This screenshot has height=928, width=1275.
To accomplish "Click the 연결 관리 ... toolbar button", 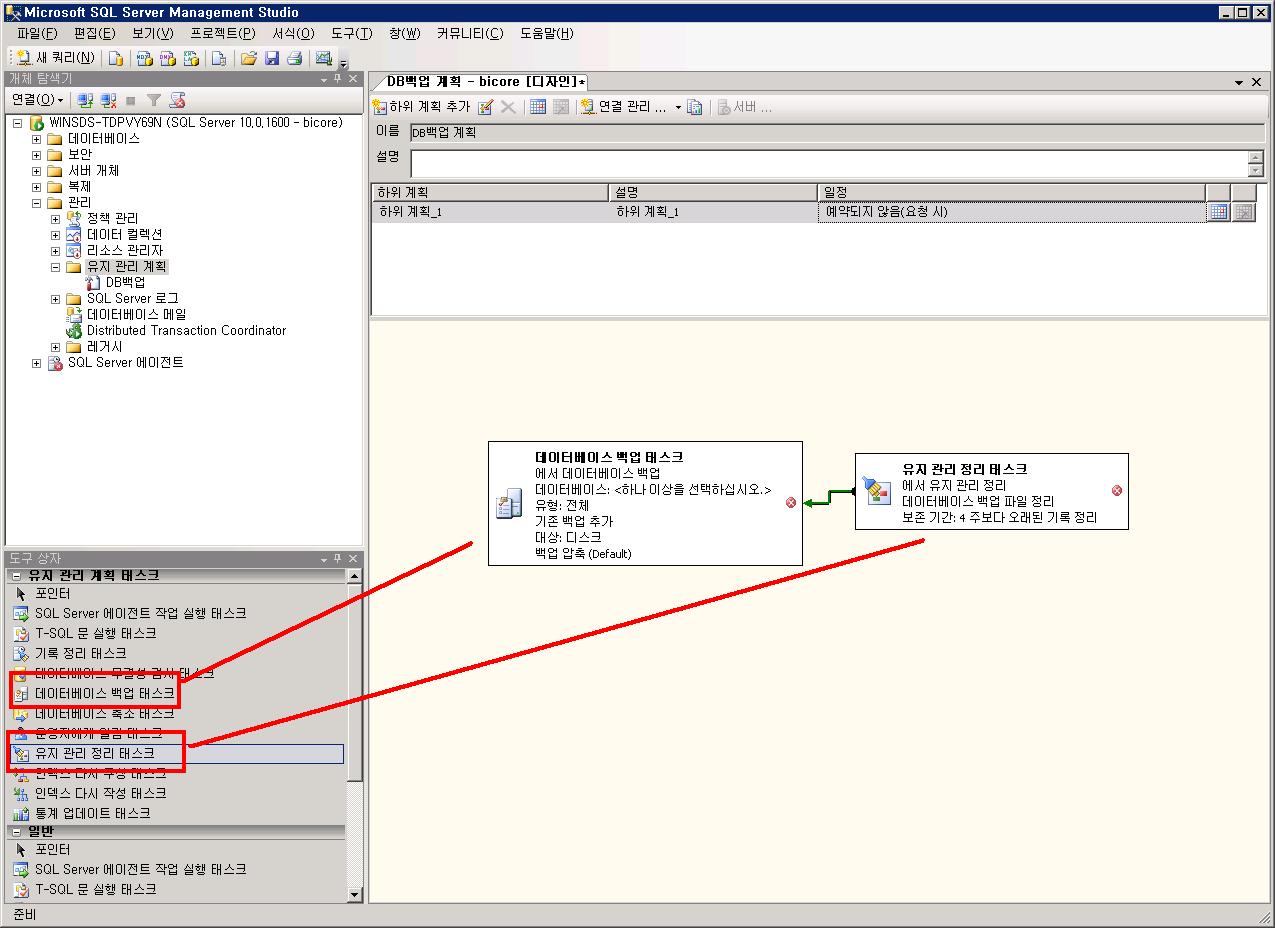I will click(x=624, y=107).
